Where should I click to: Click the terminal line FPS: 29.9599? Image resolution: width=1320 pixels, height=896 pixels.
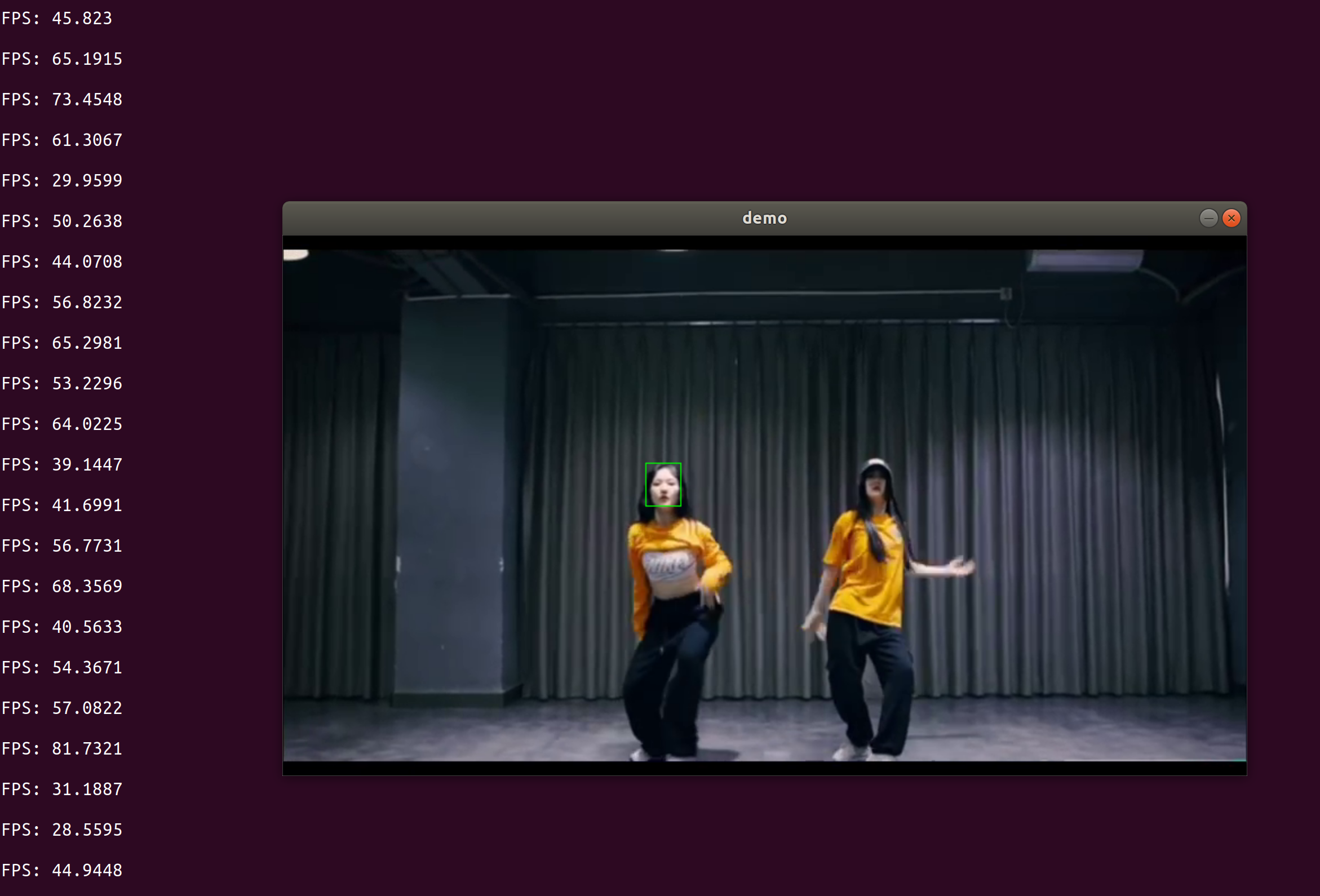(x=61, y=180)
